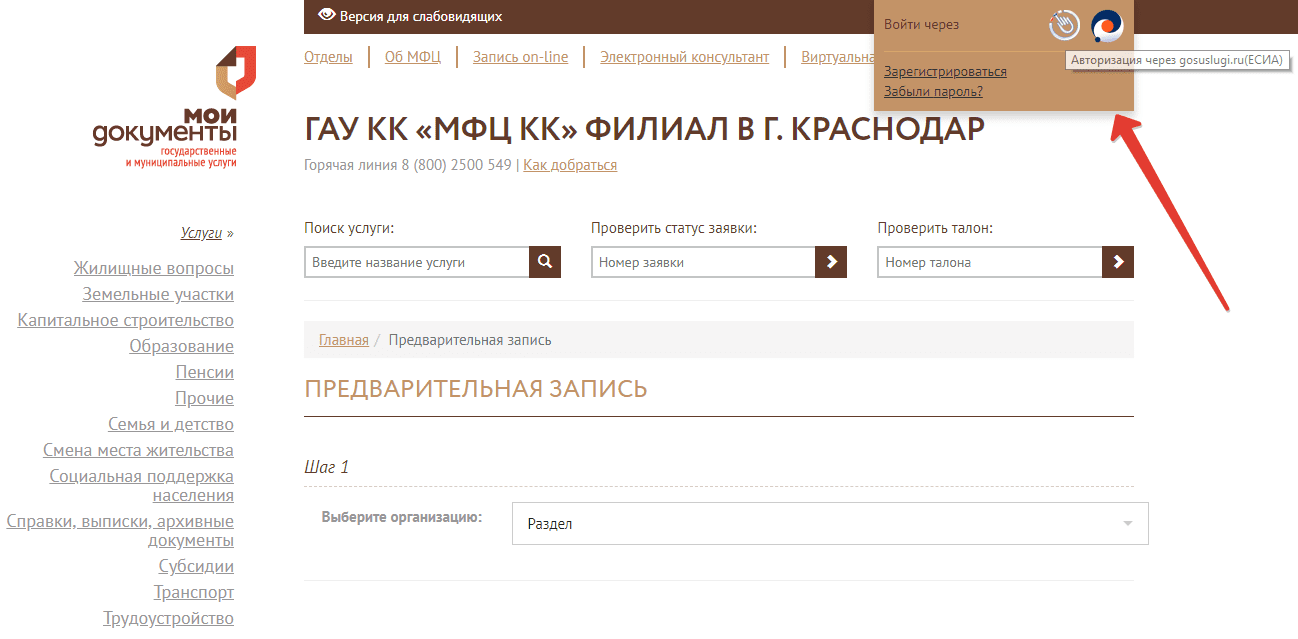Click into the Введите название услуги field
Screen dimensions: 1298x639
point(416,262)
